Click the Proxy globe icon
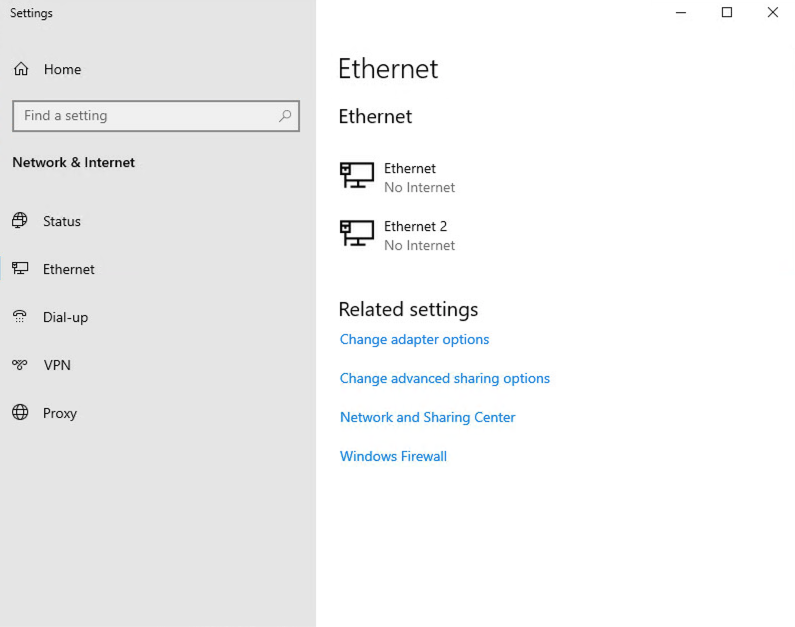Image resolution: width=795 pixels, height=627 pixels. point(20,412)
